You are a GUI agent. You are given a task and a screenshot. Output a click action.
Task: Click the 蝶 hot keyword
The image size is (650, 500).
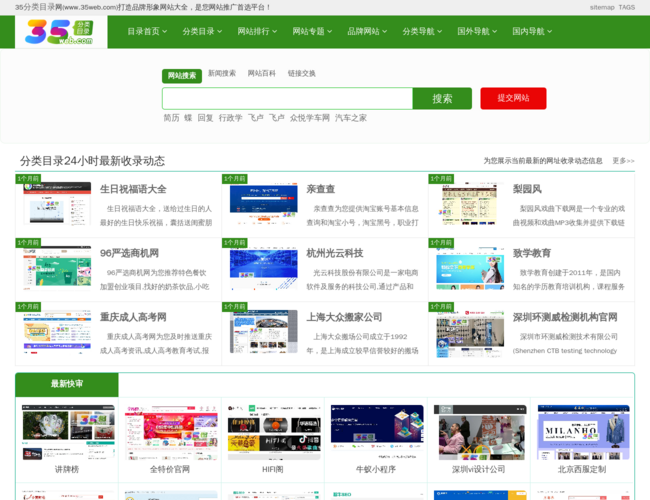(x=188, y=118)
